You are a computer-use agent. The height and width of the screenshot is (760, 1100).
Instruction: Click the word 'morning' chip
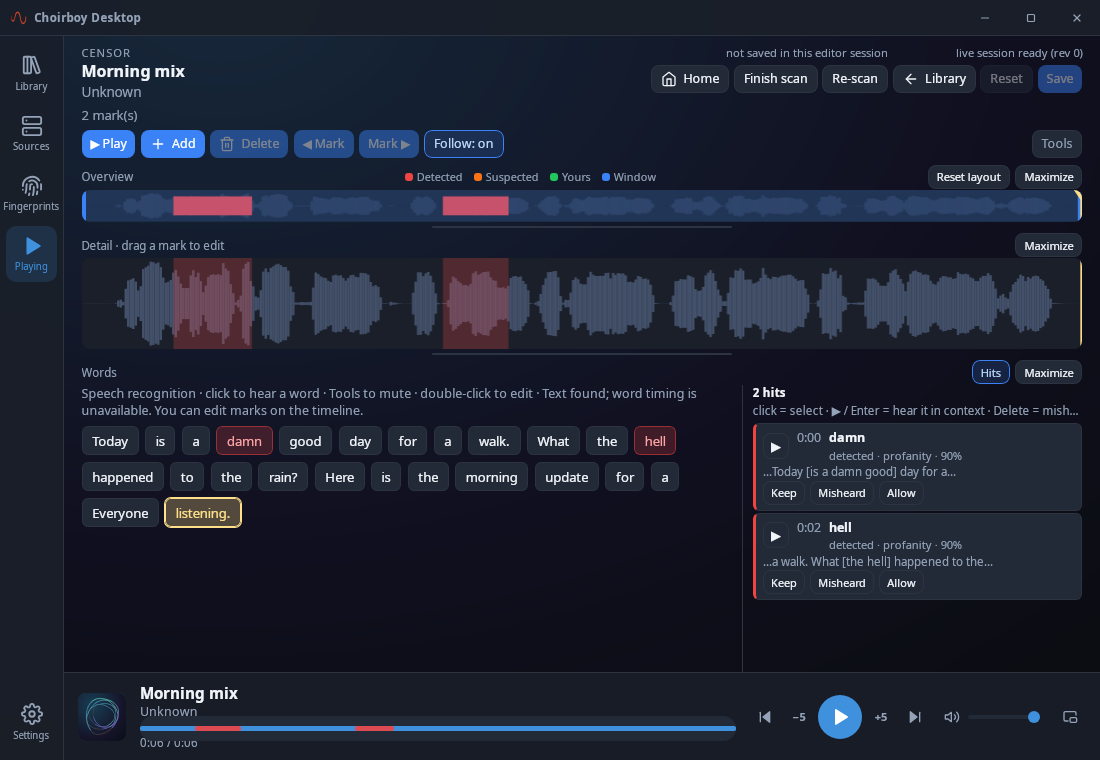(491, 477)
